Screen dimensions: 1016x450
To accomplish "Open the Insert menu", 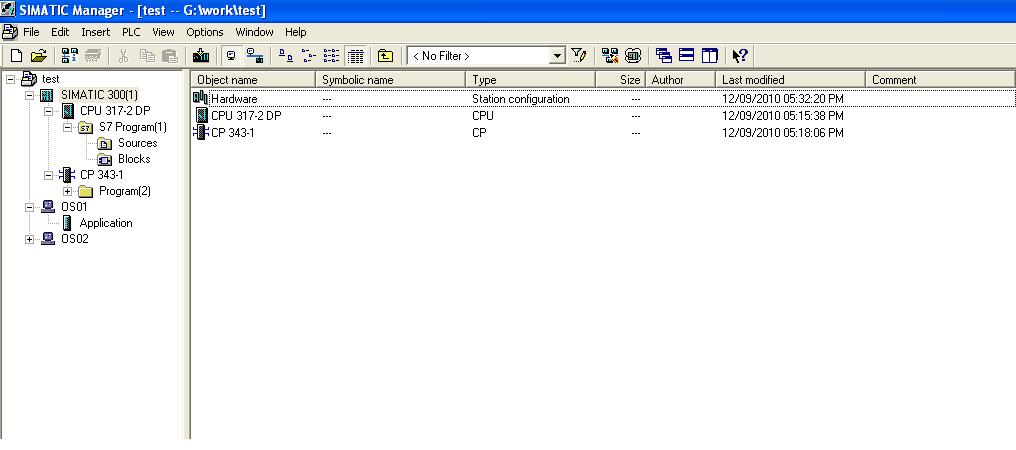I will click(96, 32).
